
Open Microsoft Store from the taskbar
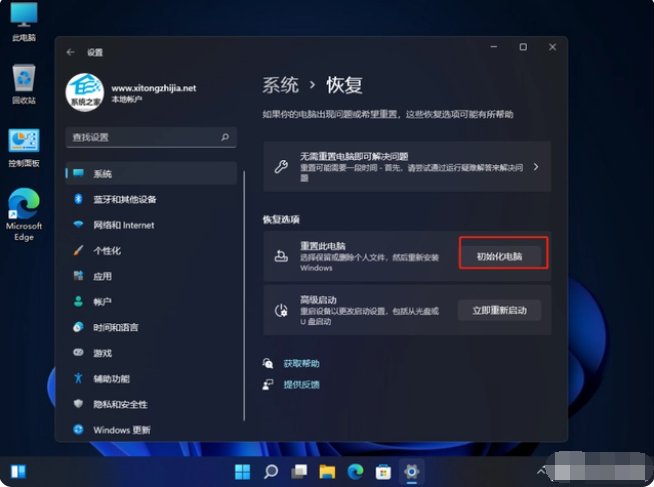(x=383, y=472)
